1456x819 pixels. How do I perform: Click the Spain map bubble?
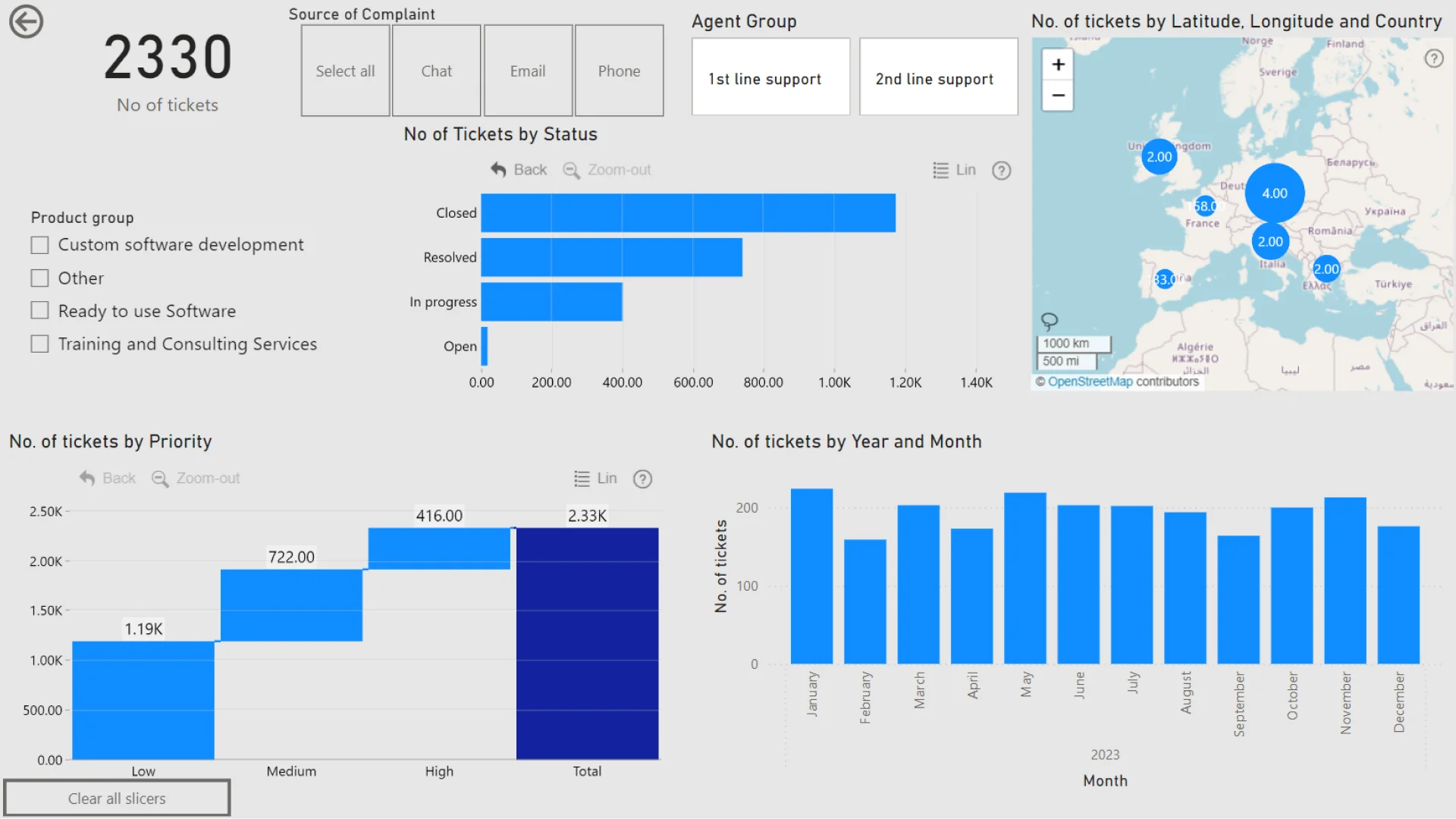click(1164, 279)
